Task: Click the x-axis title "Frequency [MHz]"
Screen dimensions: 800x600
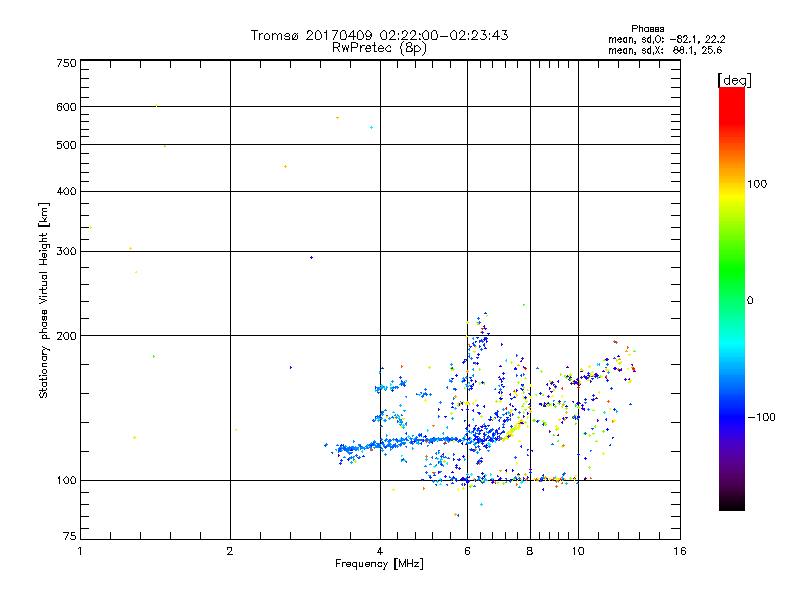Action: tap(379, 564)
